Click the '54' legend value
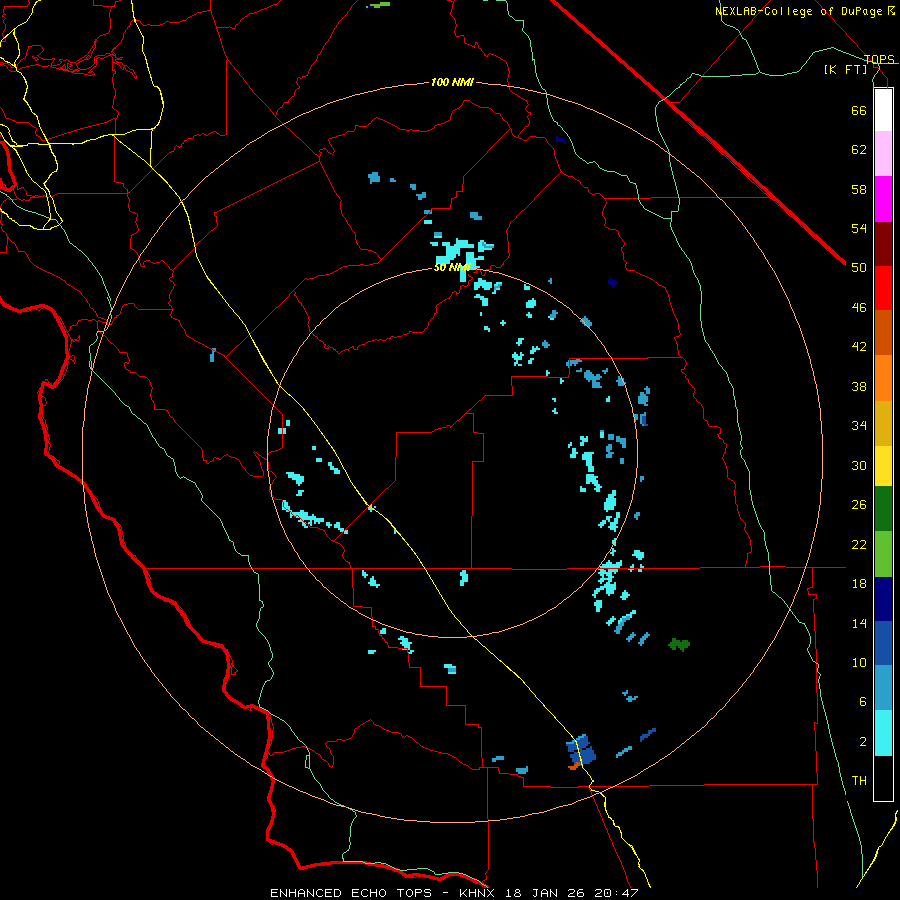The image size is (900, 900). (x=859, y=228)
